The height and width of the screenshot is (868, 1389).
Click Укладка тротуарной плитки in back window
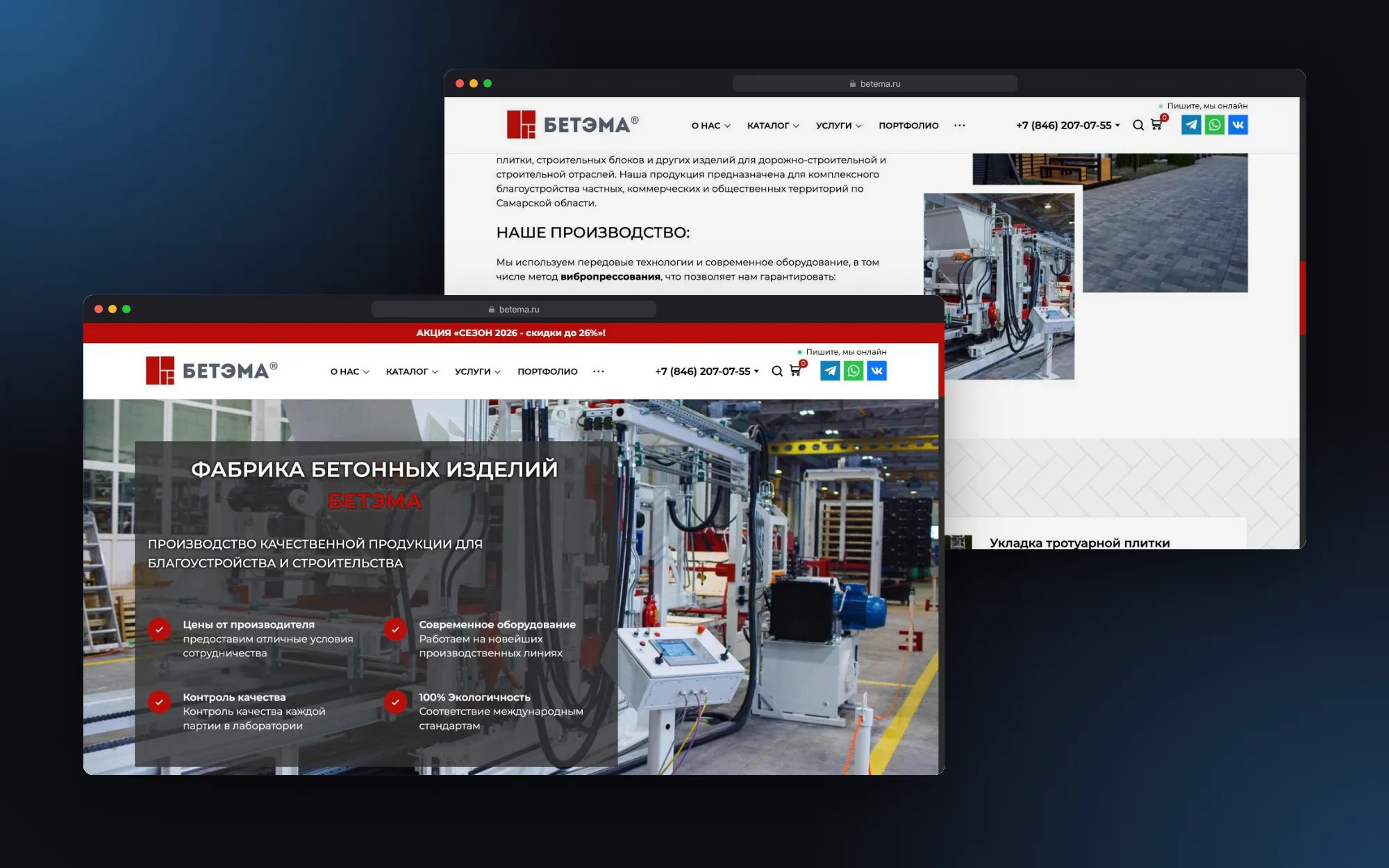point(1080,542)
